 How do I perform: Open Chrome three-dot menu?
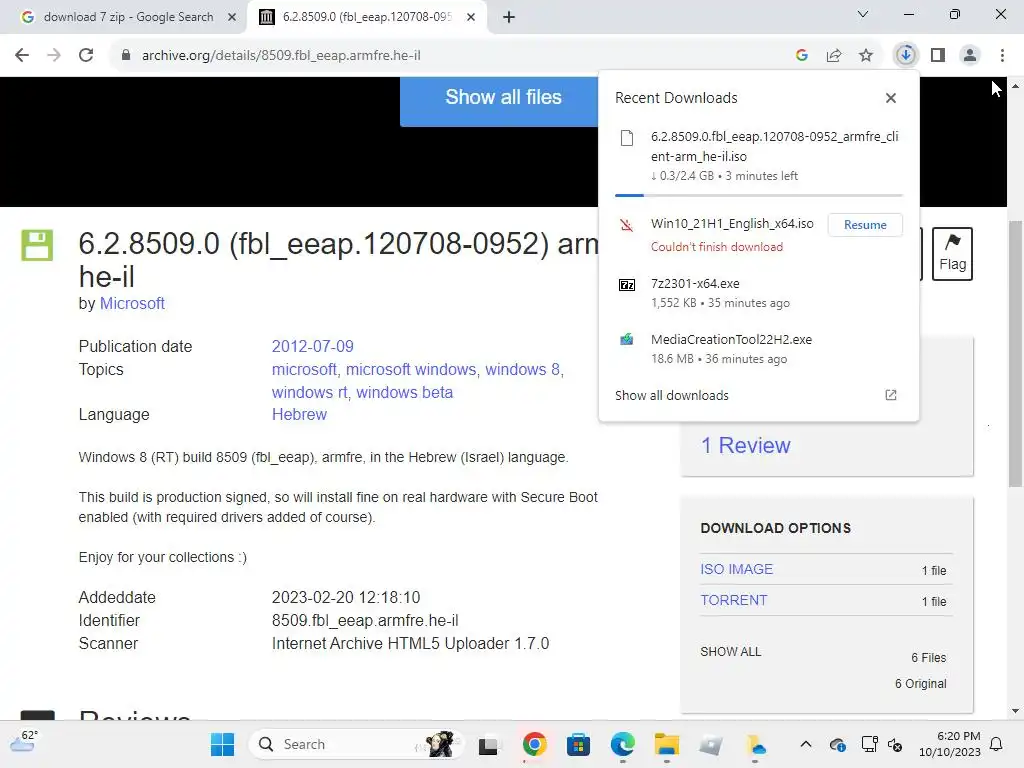[x=1002, y=56]
